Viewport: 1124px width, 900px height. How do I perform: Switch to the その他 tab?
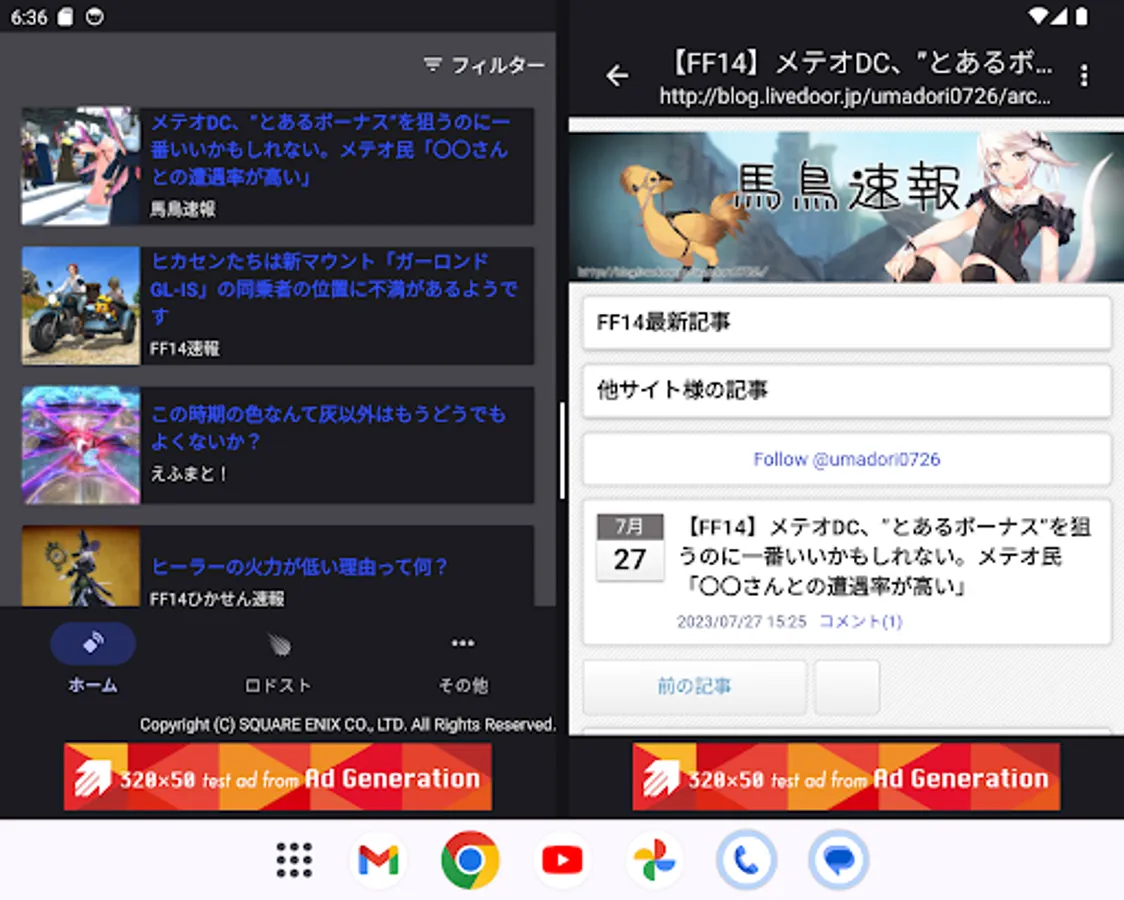[x=463, y=659]
